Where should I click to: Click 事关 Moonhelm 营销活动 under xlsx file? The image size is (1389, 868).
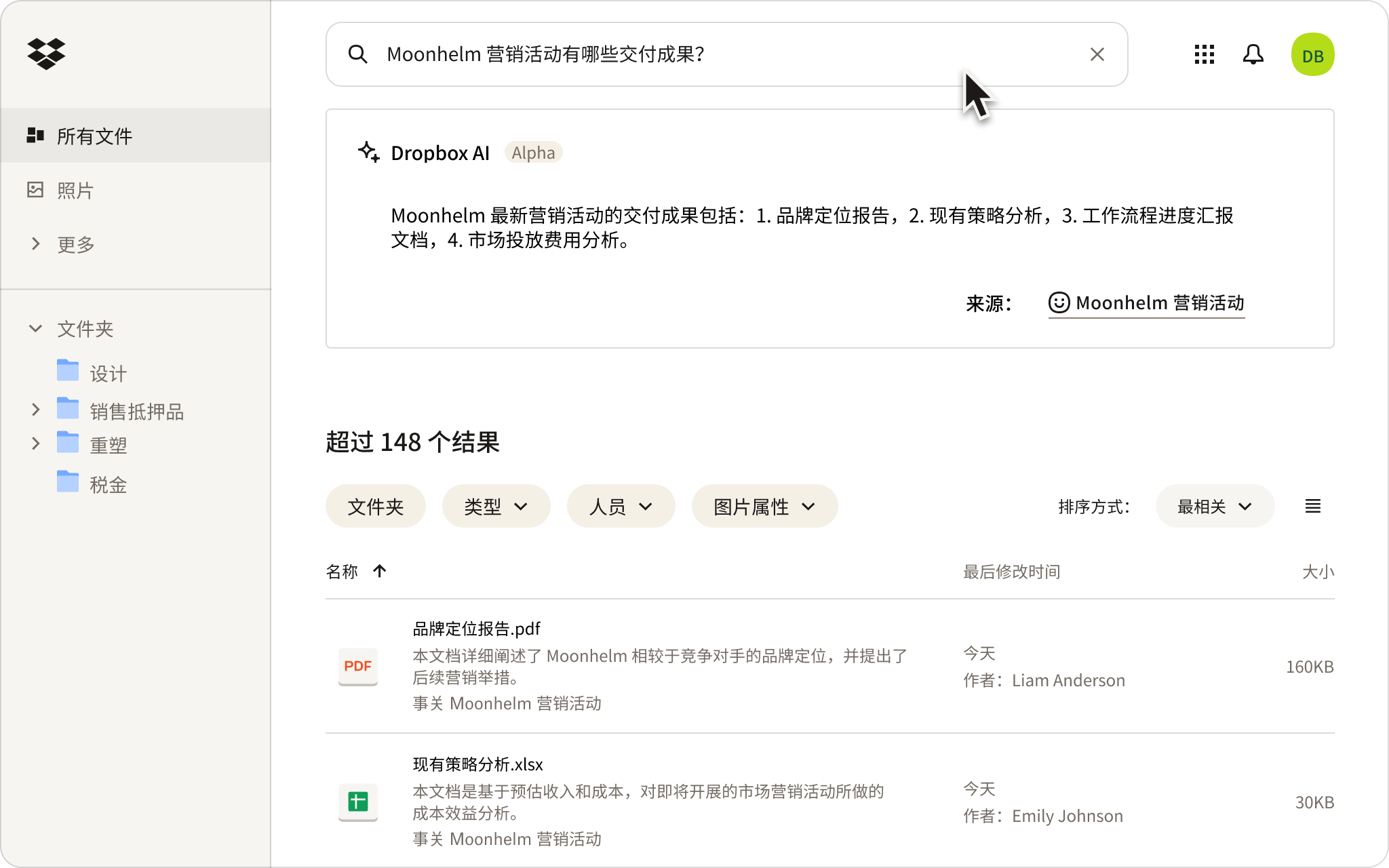(507, 839)
